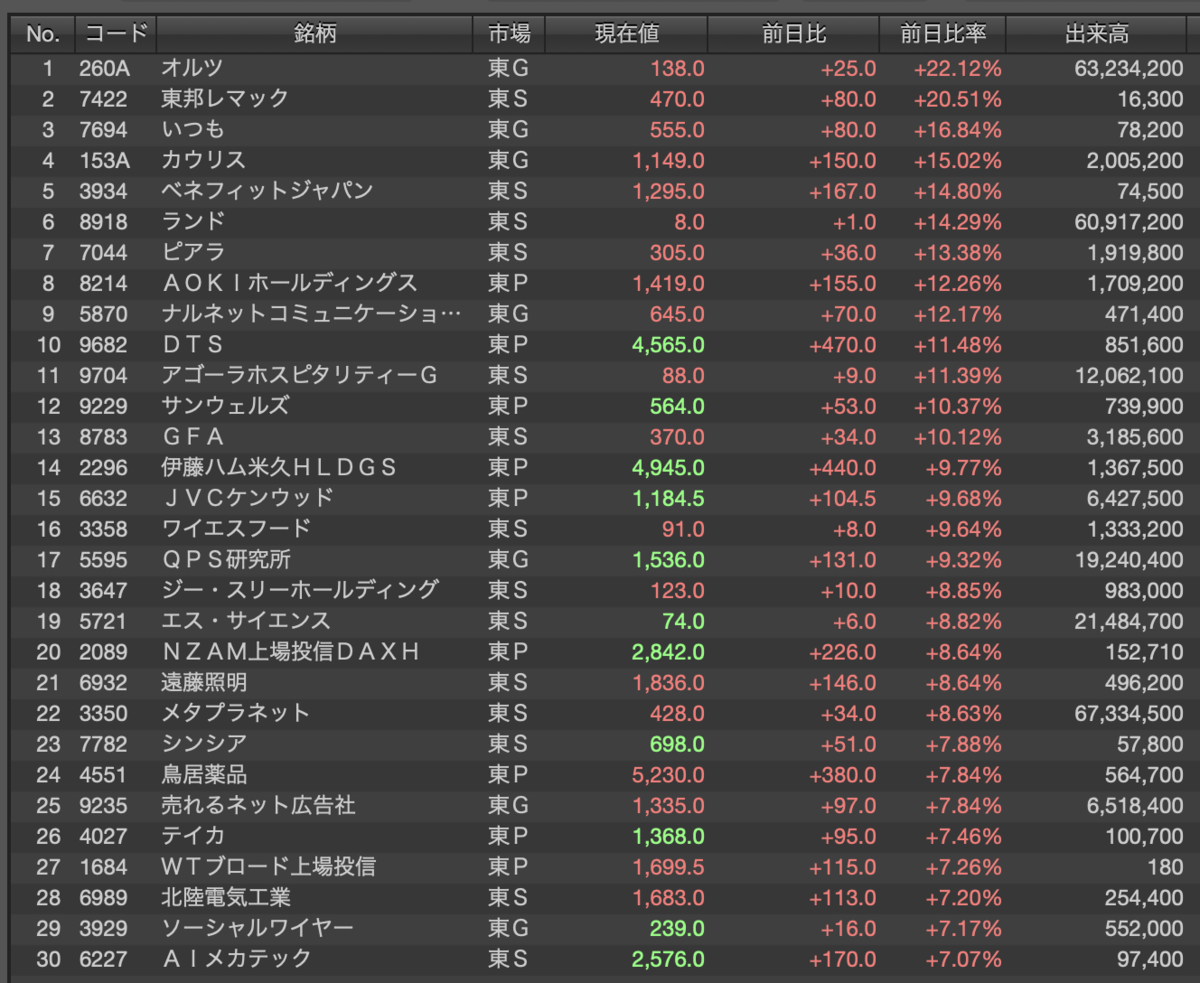1200x983 pixels.
Task: Click stock code 260A
Action: [x=104, y=68]
